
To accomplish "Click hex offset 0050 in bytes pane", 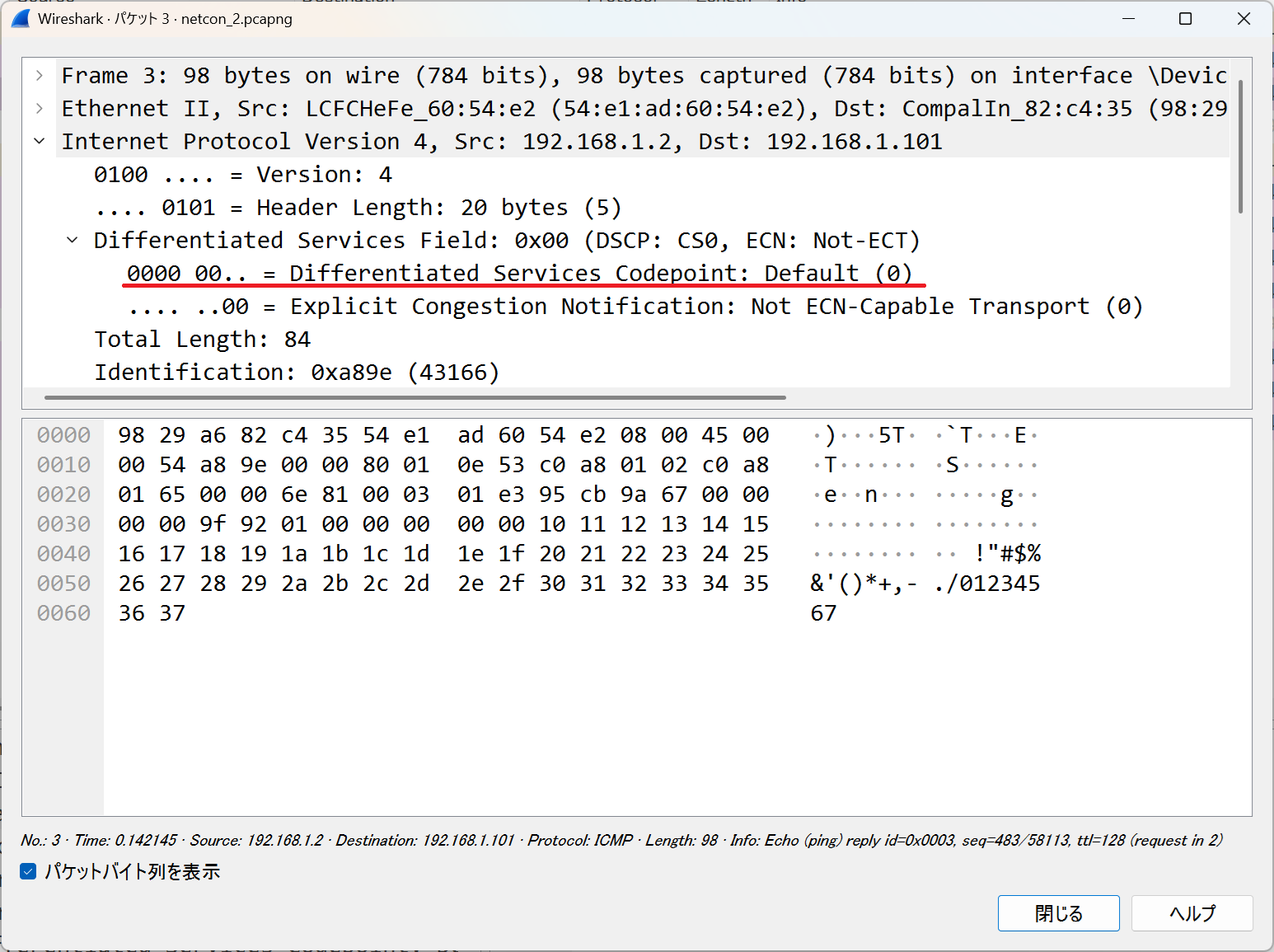I will 63,583.
